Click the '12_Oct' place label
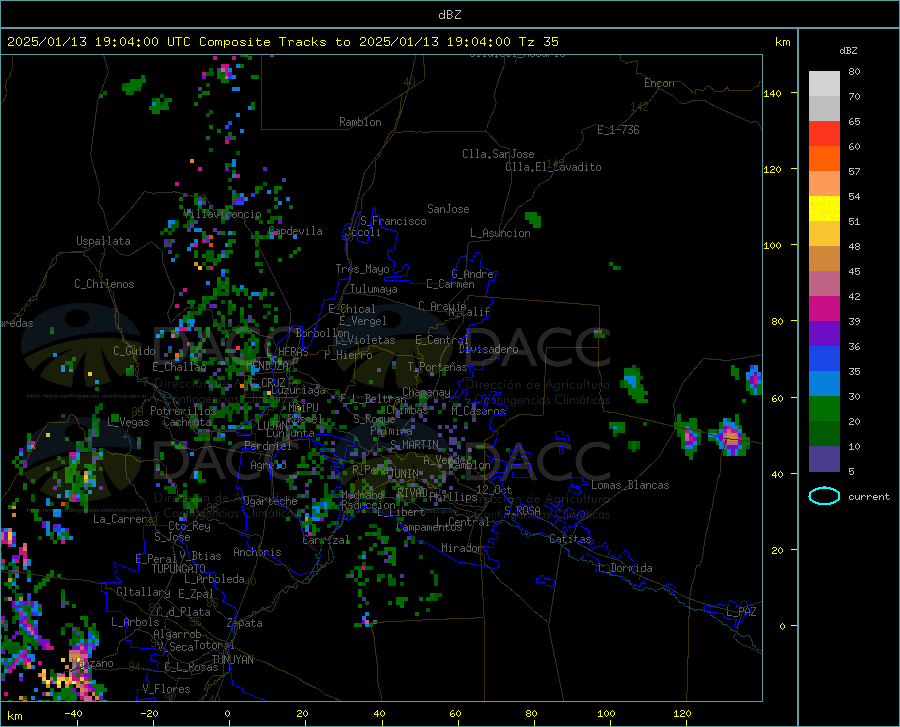900x727 pixels. pos(495,489)
